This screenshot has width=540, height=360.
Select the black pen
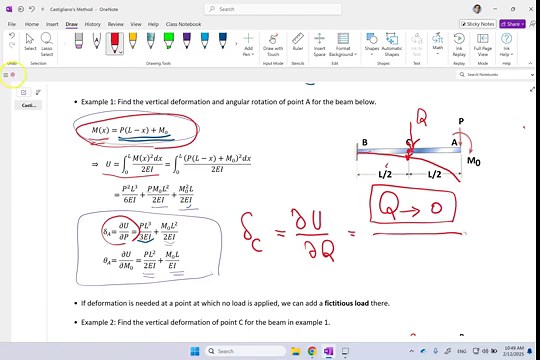pos(97,41)
